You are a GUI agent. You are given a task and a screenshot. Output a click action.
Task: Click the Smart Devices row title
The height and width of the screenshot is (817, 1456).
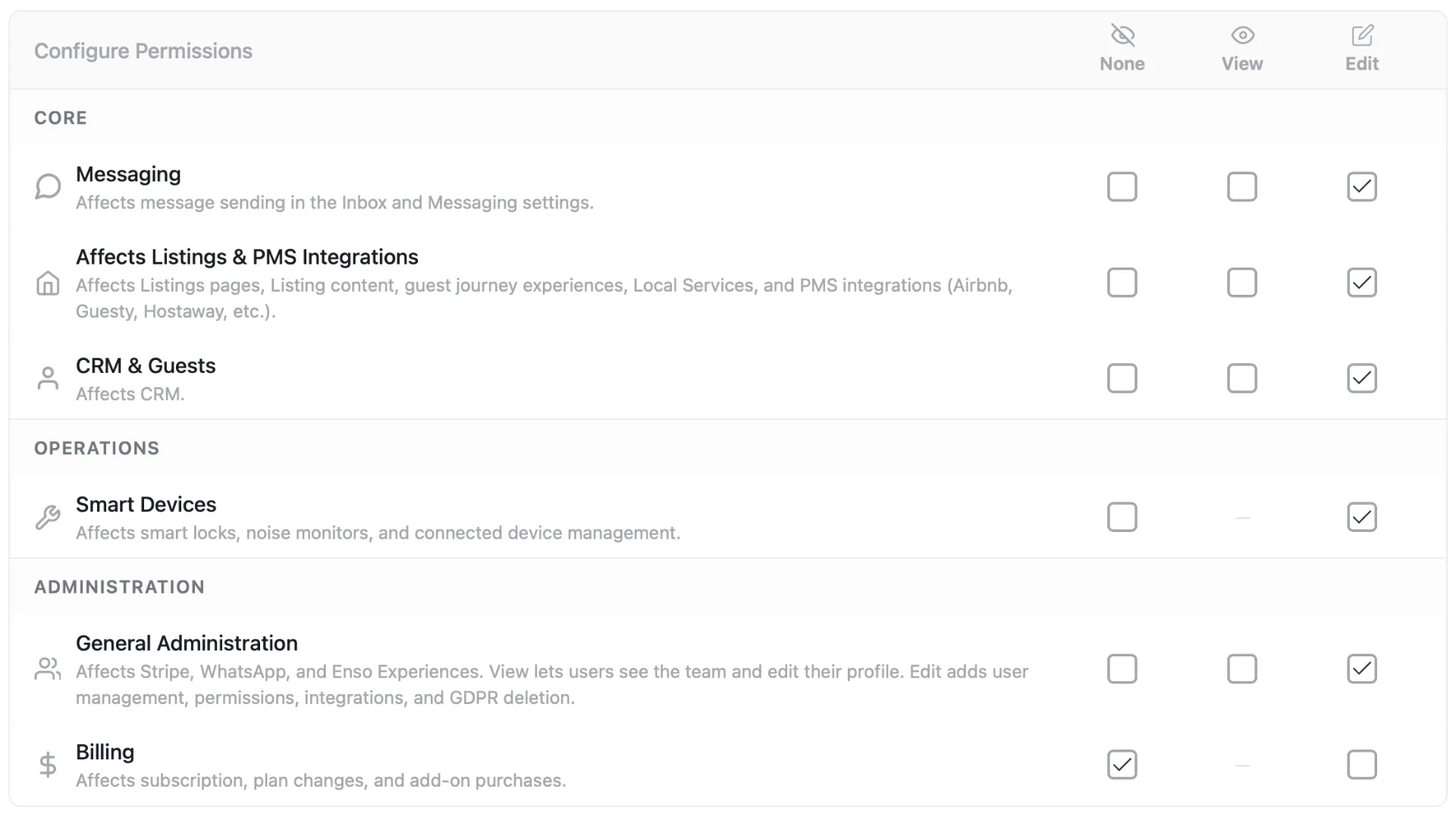(146, 505)
